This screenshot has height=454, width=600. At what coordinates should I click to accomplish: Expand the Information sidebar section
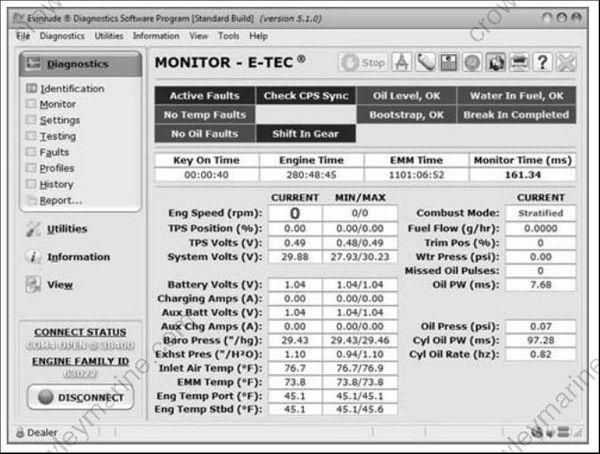click(78, 257)
